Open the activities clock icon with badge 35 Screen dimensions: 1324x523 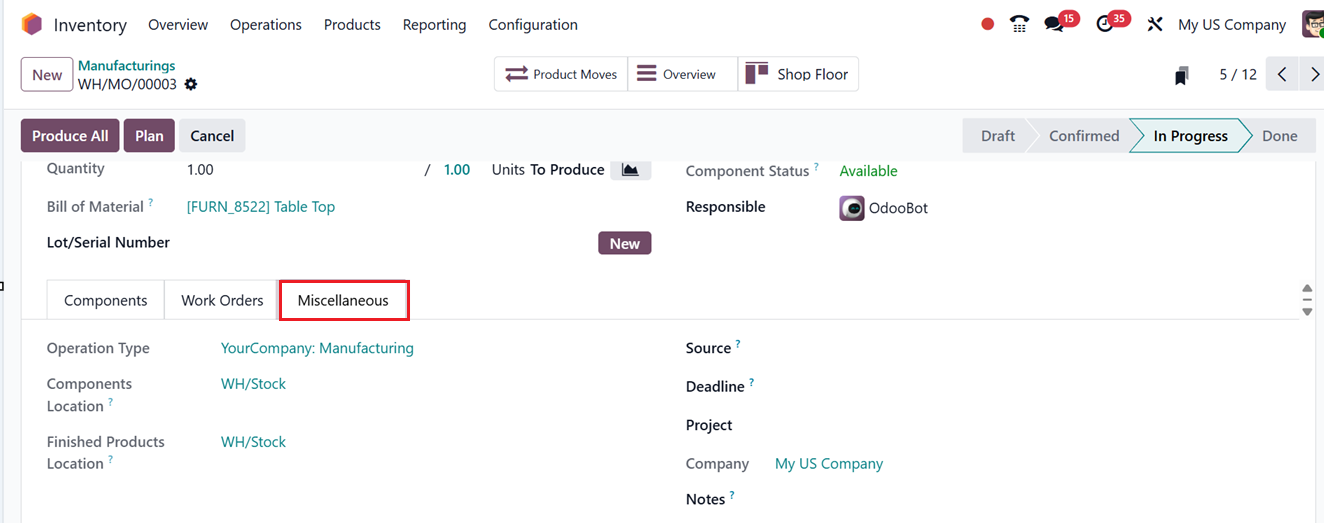point(1105,24)
